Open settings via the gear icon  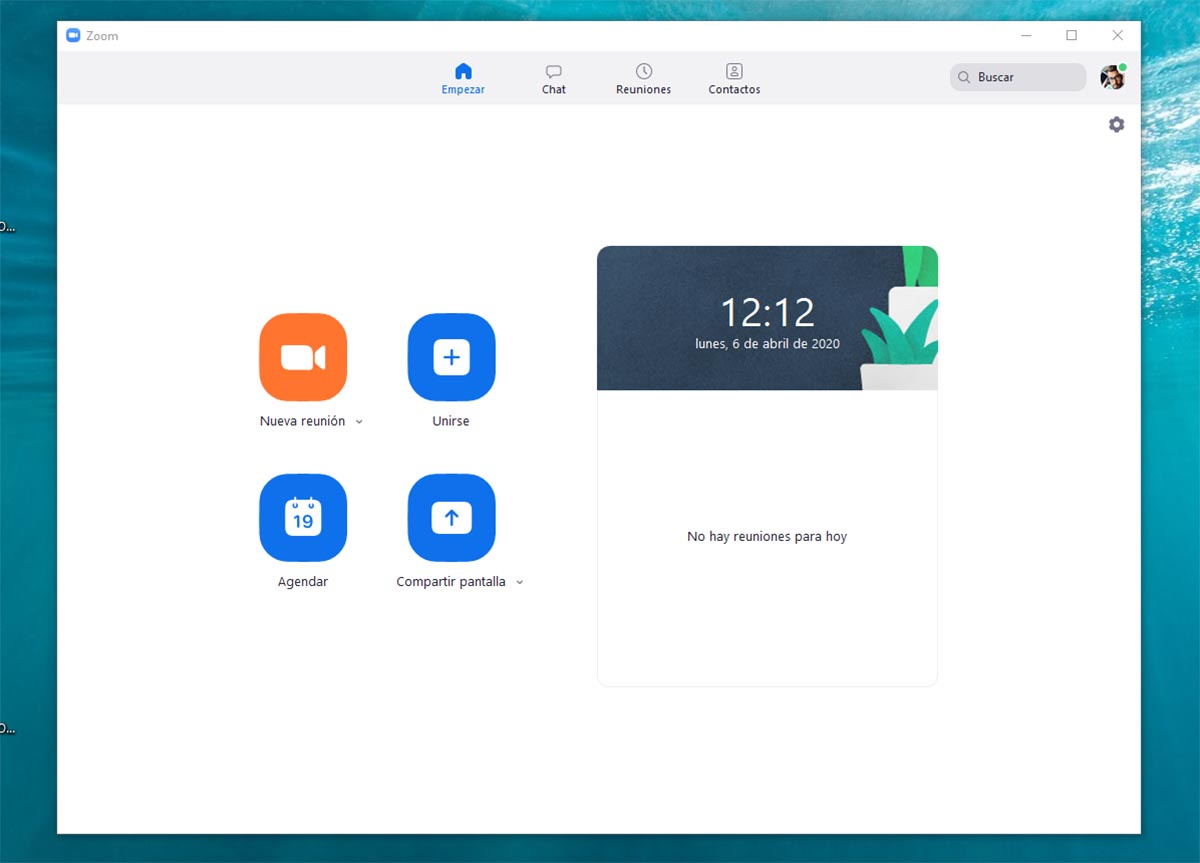coord(1116,125)
